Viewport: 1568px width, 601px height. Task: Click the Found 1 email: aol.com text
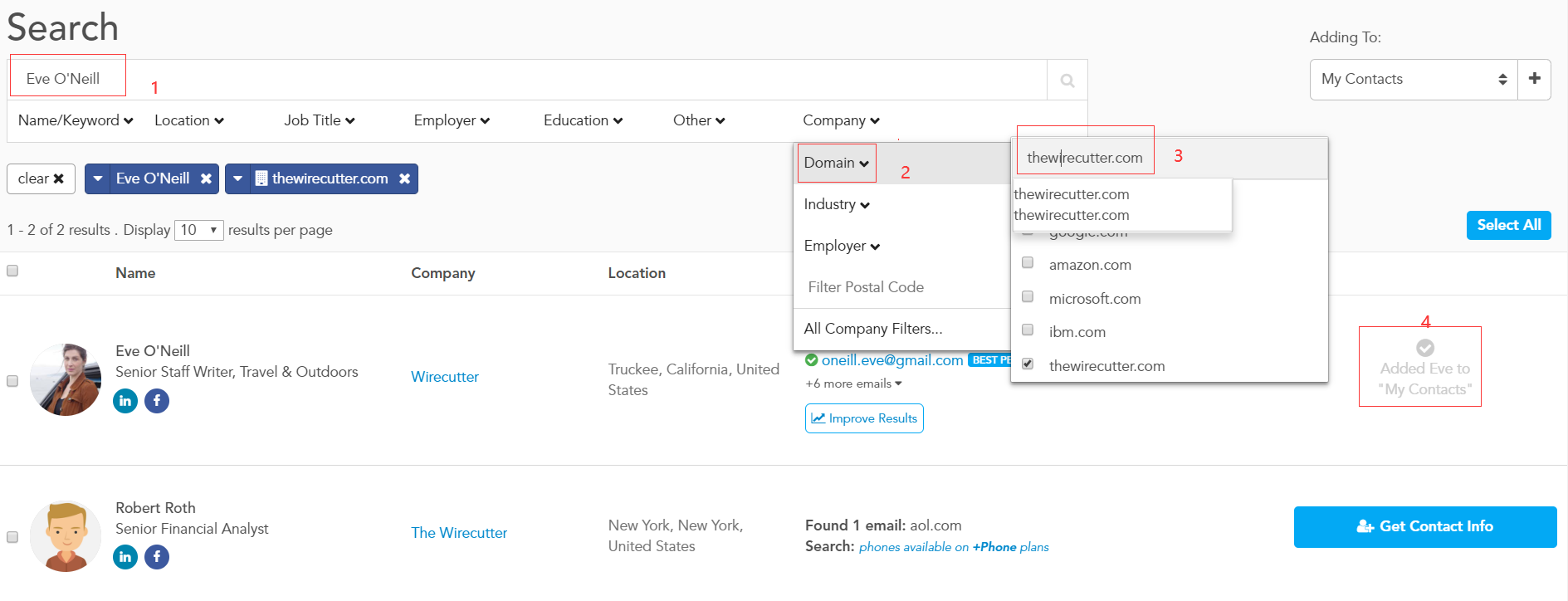click(883, 525)
